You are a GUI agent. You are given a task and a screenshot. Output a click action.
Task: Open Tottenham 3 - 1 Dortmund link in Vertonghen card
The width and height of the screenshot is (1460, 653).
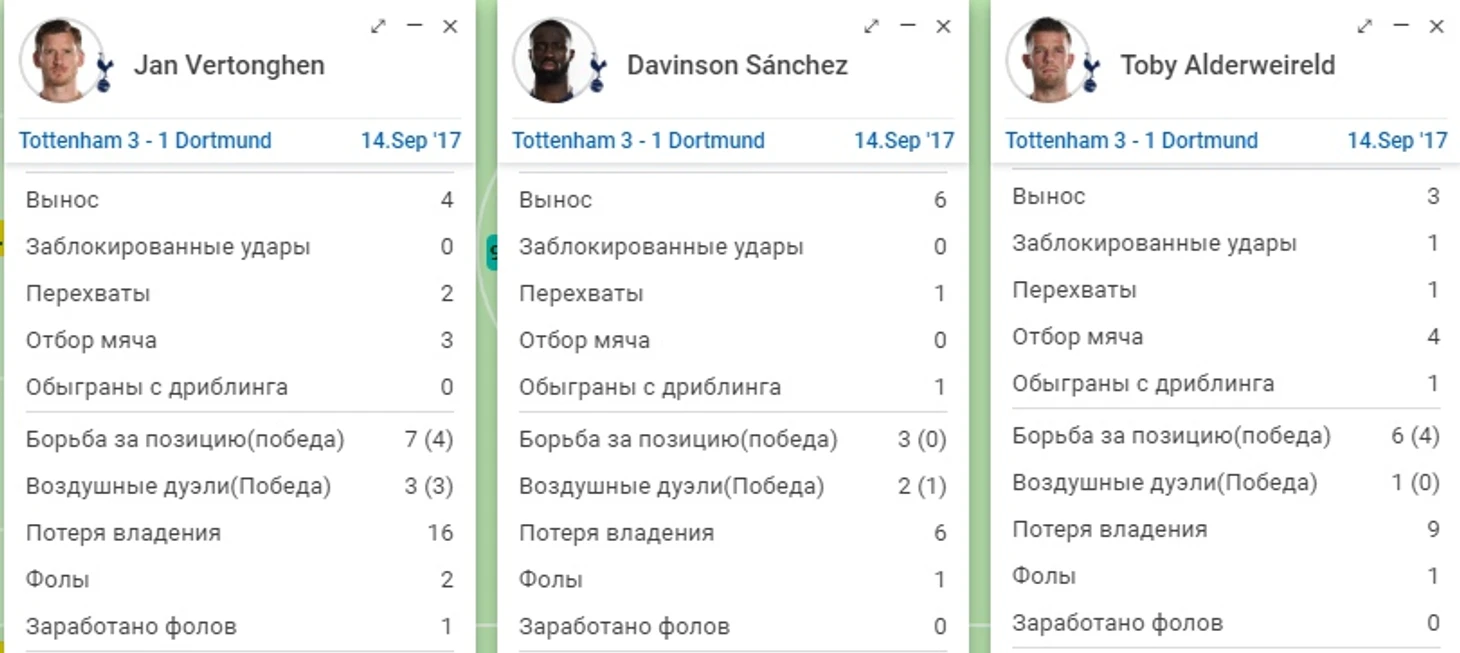point(145,140)
